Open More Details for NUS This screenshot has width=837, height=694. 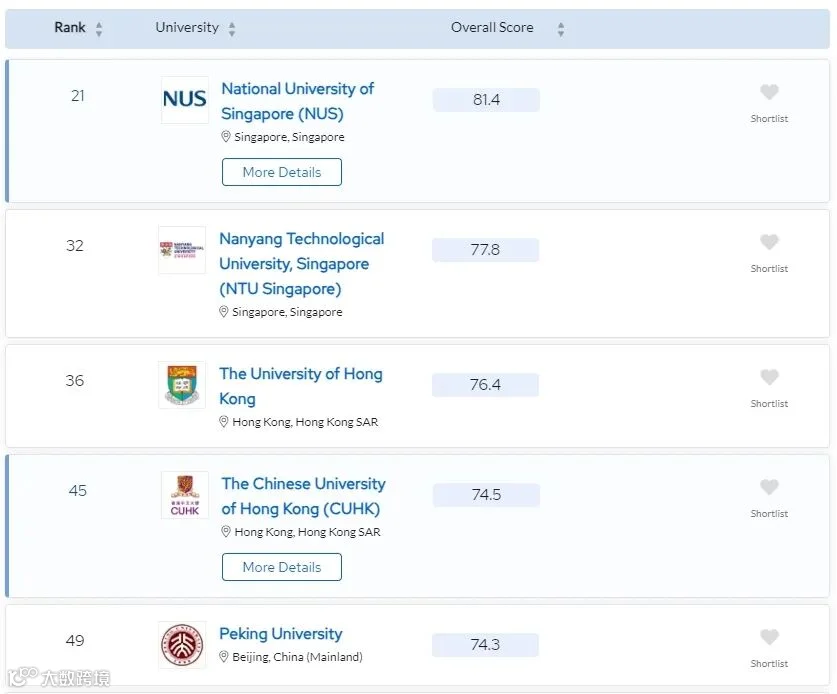coord(282,172)
